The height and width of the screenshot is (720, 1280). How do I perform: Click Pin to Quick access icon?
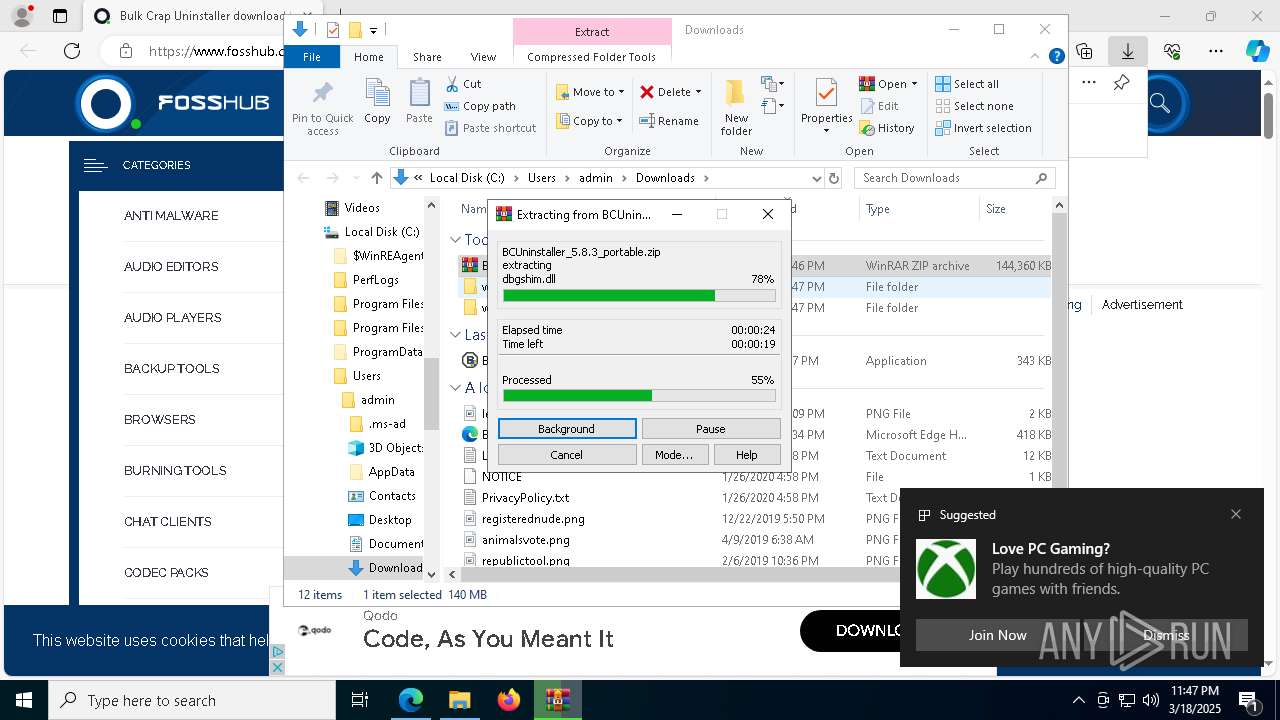coord(322,107)
